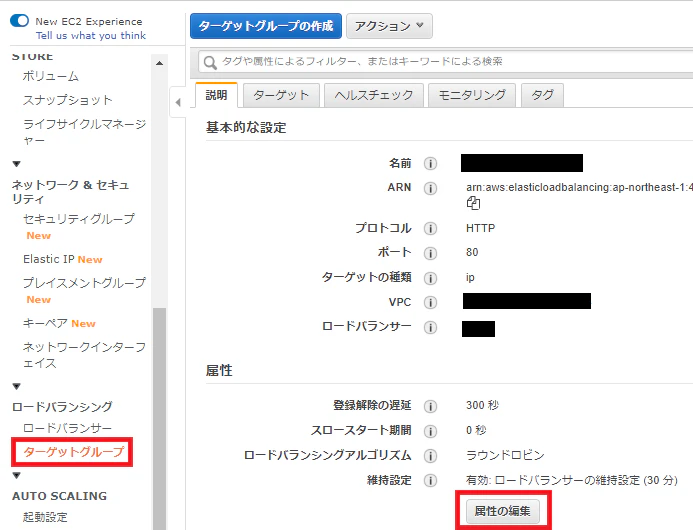Click the redacted VPC value

tap(527, 301)
